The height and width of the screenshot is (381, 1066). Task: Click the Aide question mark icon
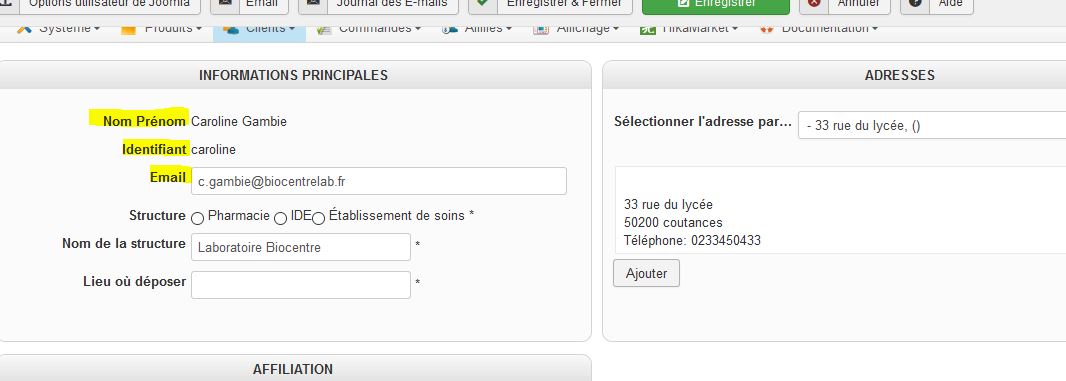coord(915,3)
